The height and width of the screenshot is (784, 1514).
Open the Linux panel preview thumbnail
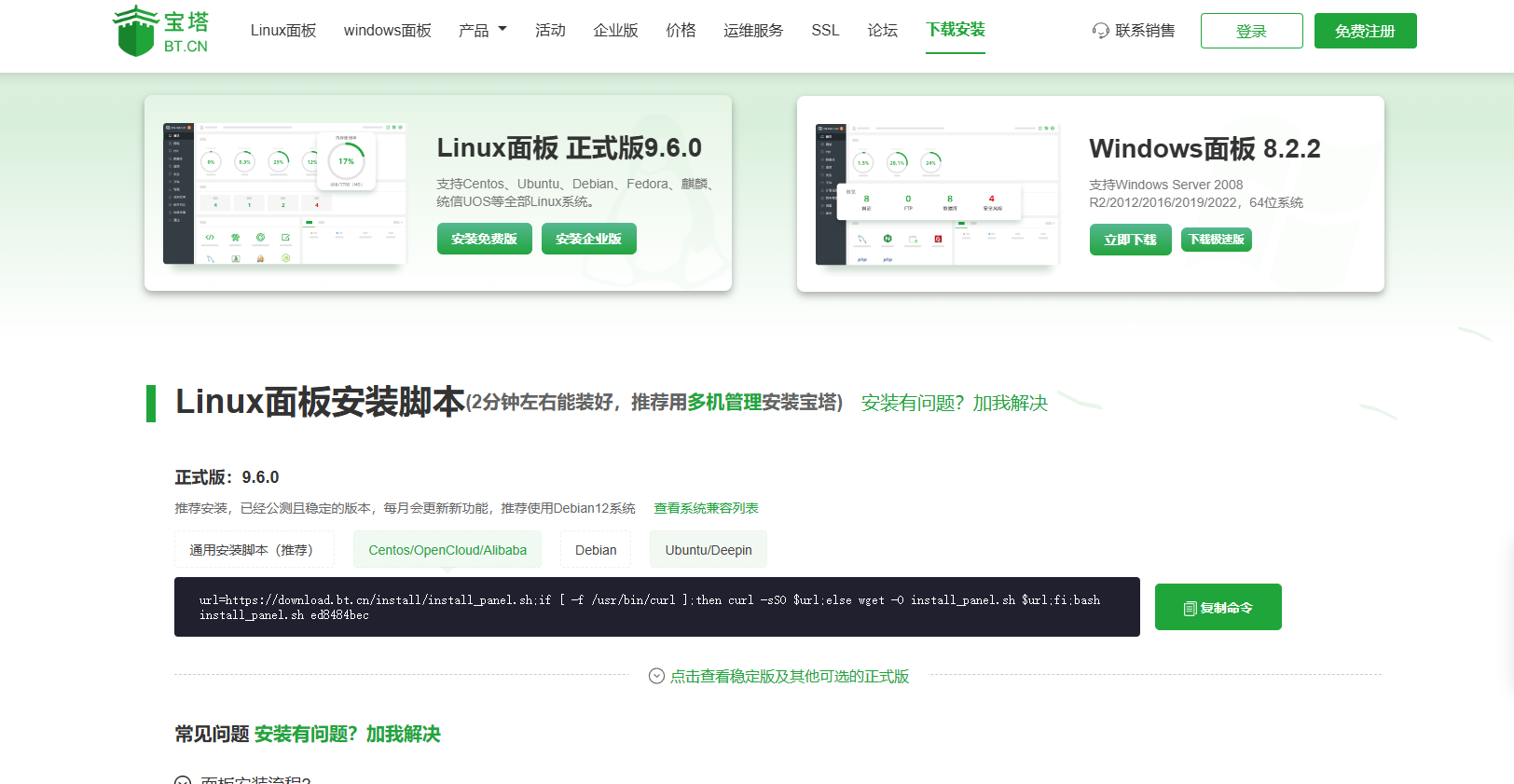tap(284, 193)
